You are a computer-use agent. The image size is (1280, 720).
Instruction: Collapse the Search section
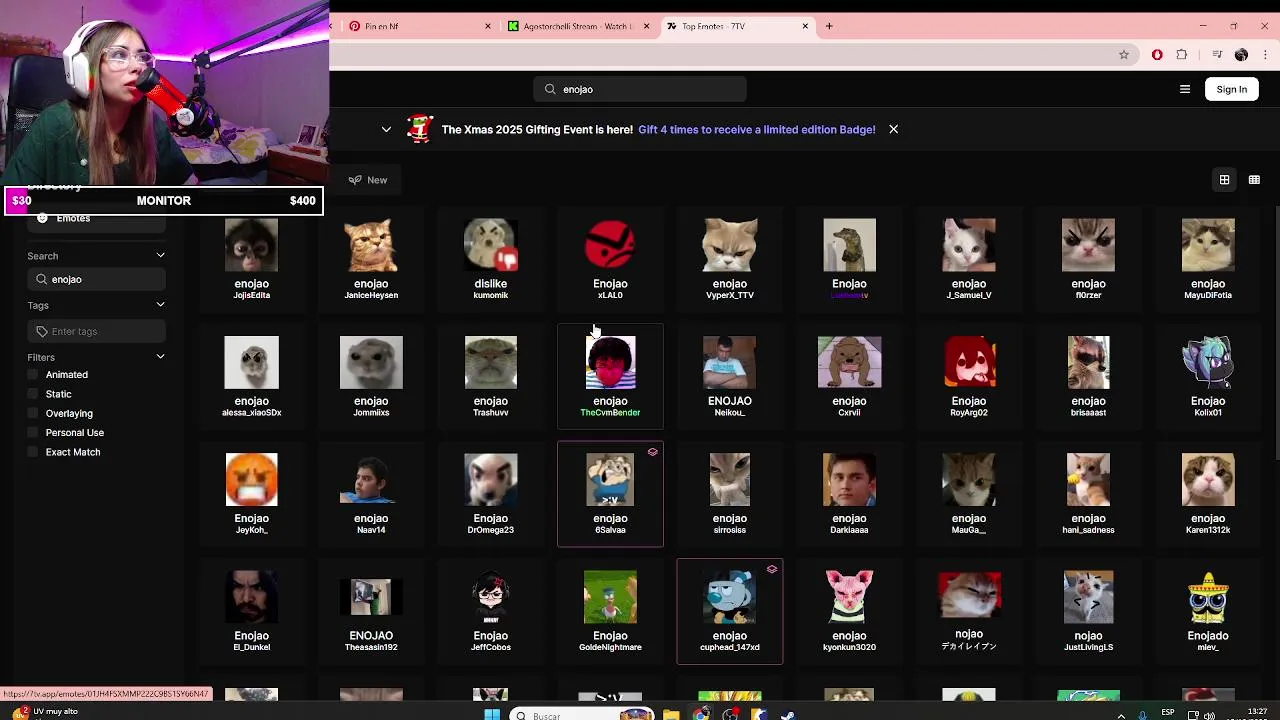click(x=160, y=256)
